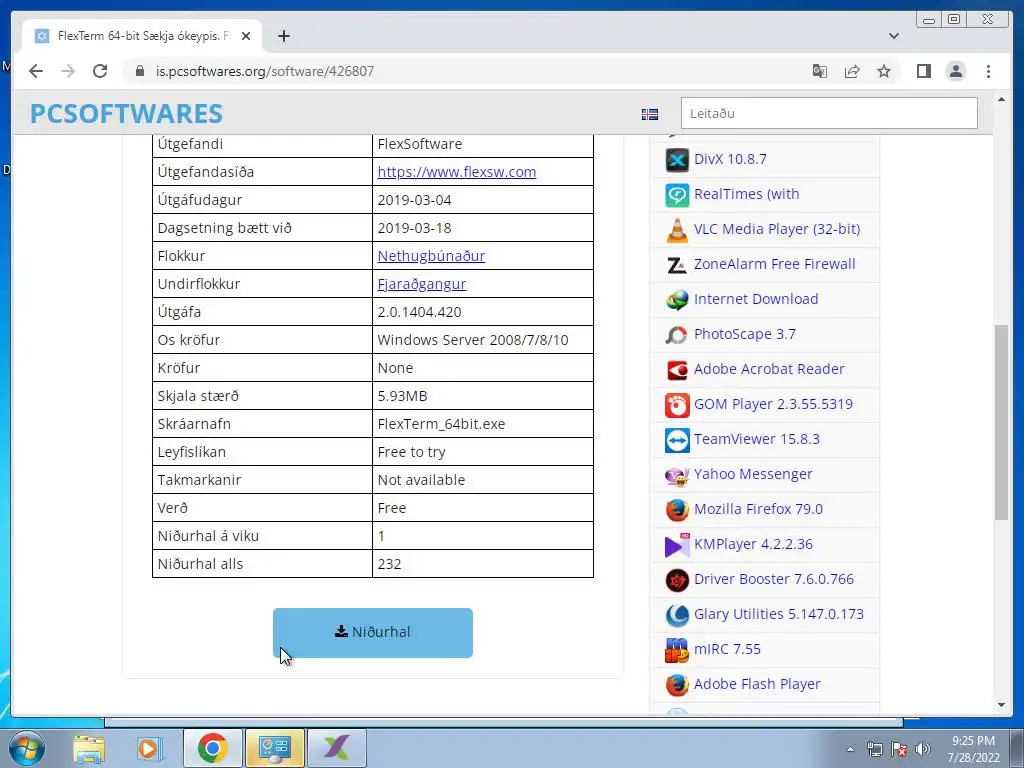
Task: Select the 5.93MB file size cell
Action: pyautogui.click(x=483, y=396)
